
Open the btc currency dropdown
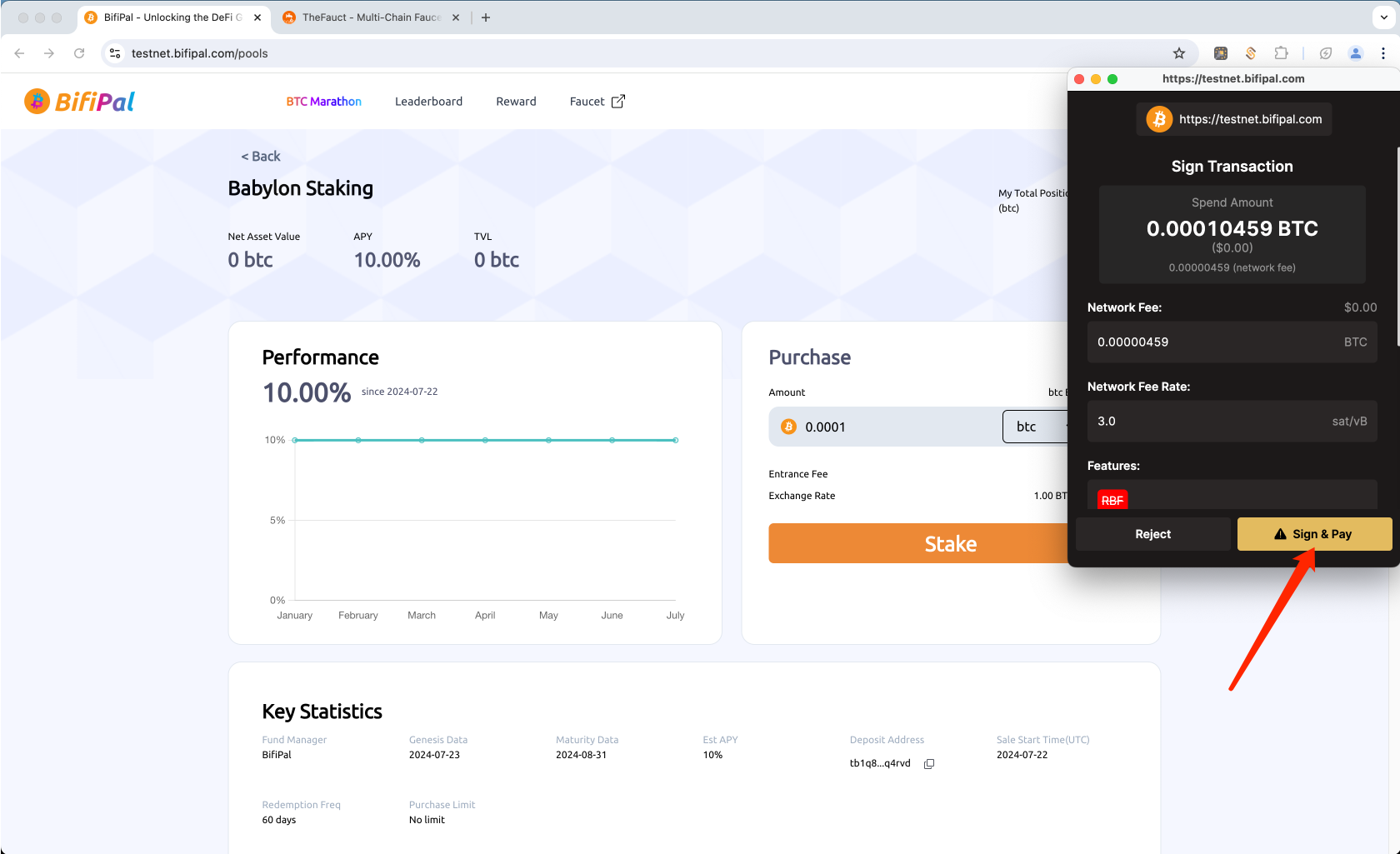1035,427
